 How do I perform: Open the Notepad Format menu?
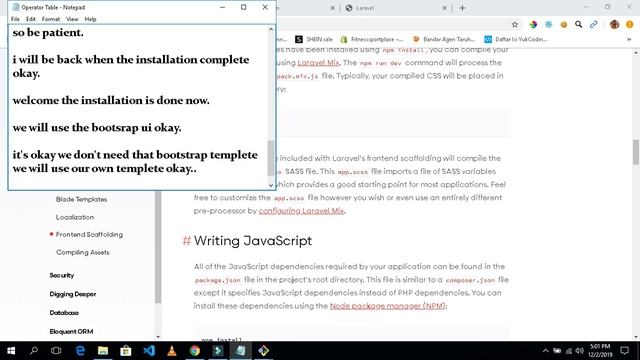click(51, 19)
